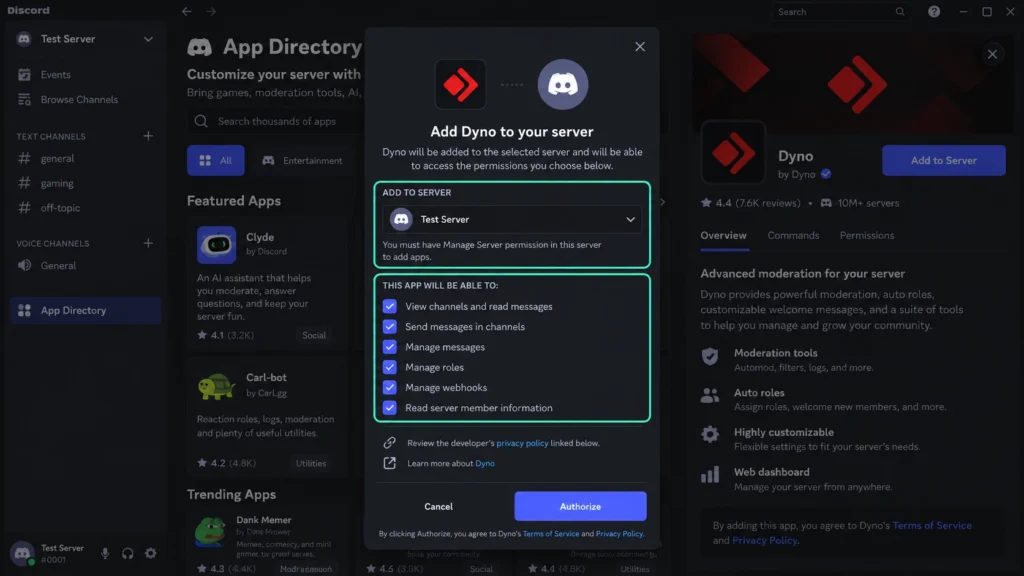This screenshot has width=1024, height=576.
Task: Click the 10M+ servers label
Action: (x=859, y=203)
